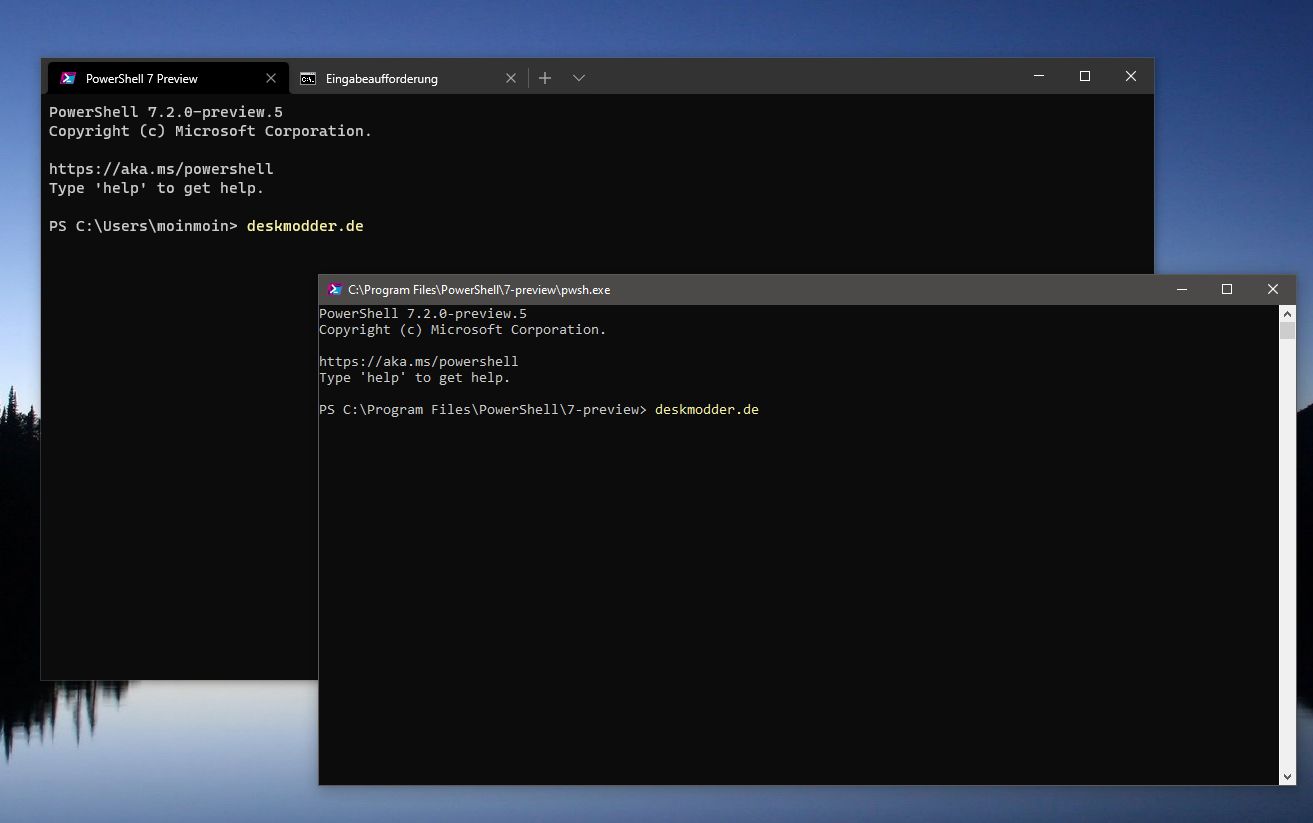Click scrollbar down arrow in pwsh.exe window

click(1287, 777)
